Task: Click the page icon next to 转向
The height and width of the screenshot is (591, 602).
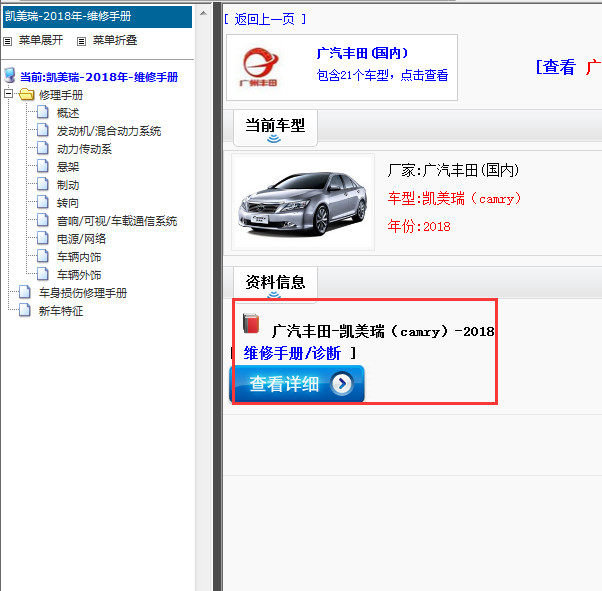Action: tap(43, 202)
